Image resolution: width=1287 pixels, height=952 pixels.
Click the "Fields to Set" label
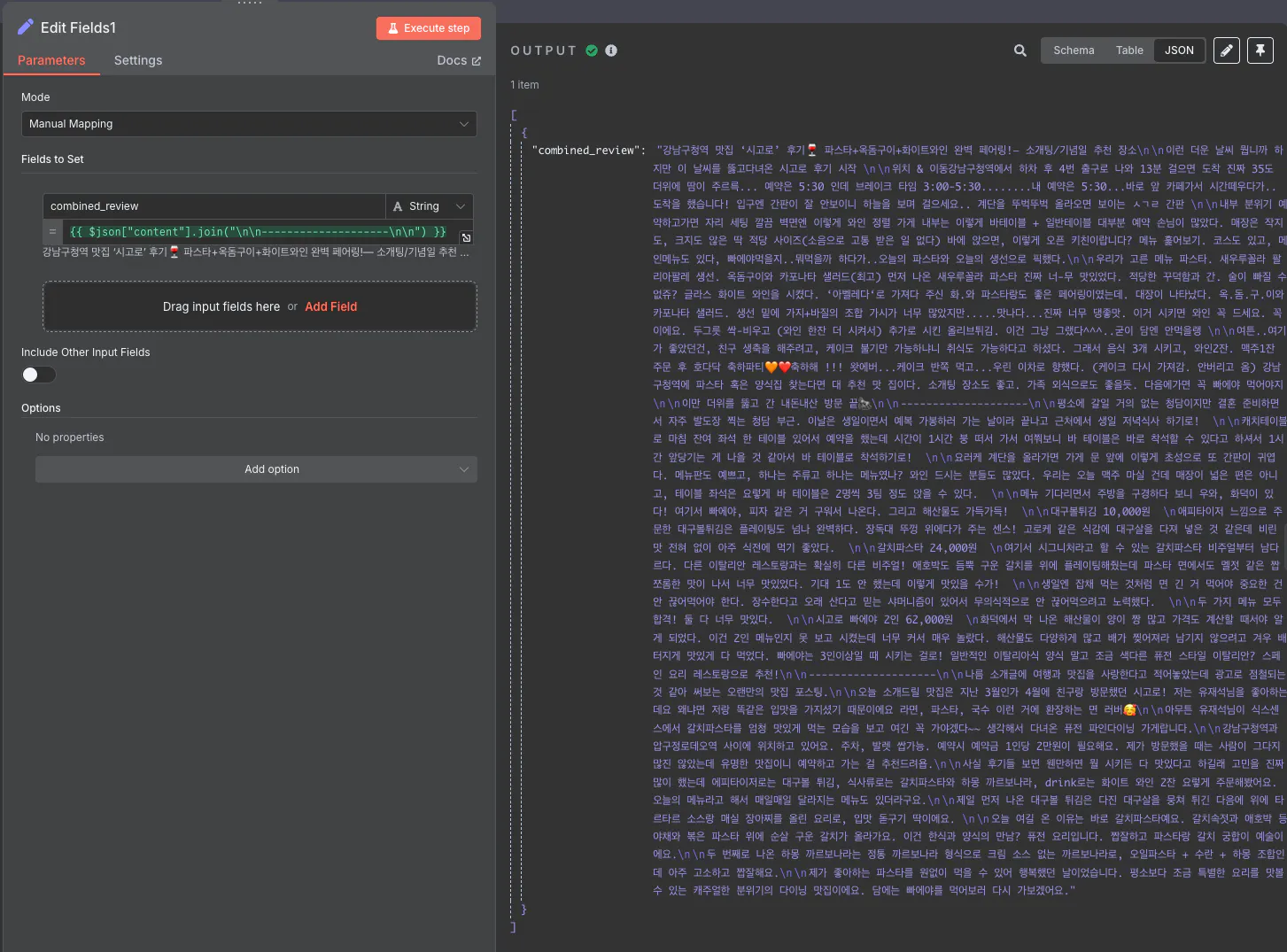click(52, 159)
